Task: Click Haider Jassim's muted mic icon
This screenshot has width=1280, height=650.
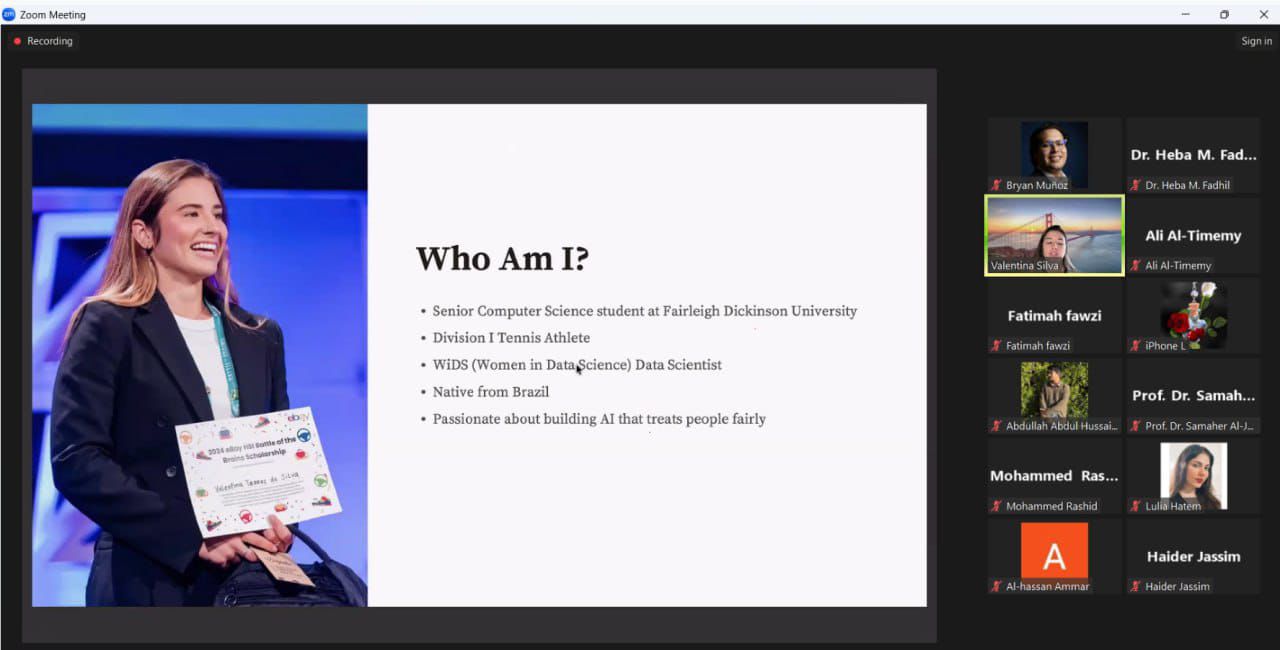Action: tap(1136, 586)
